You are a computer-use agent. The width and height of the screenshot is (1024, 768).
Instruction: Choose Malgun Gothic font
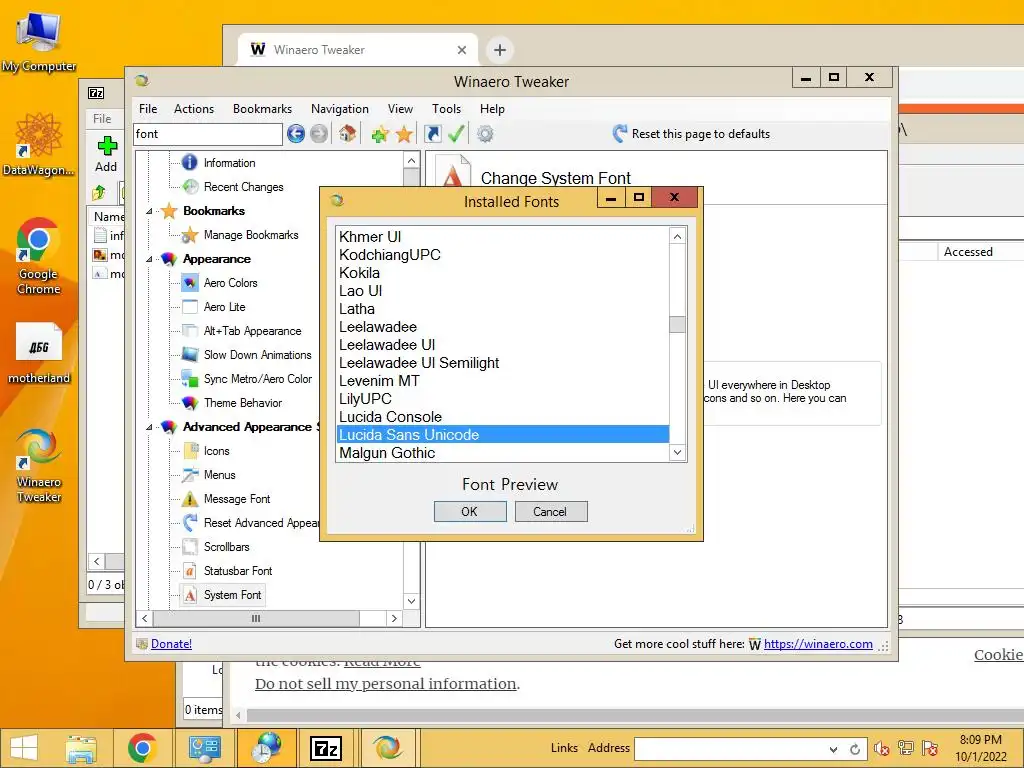(502, 453)
